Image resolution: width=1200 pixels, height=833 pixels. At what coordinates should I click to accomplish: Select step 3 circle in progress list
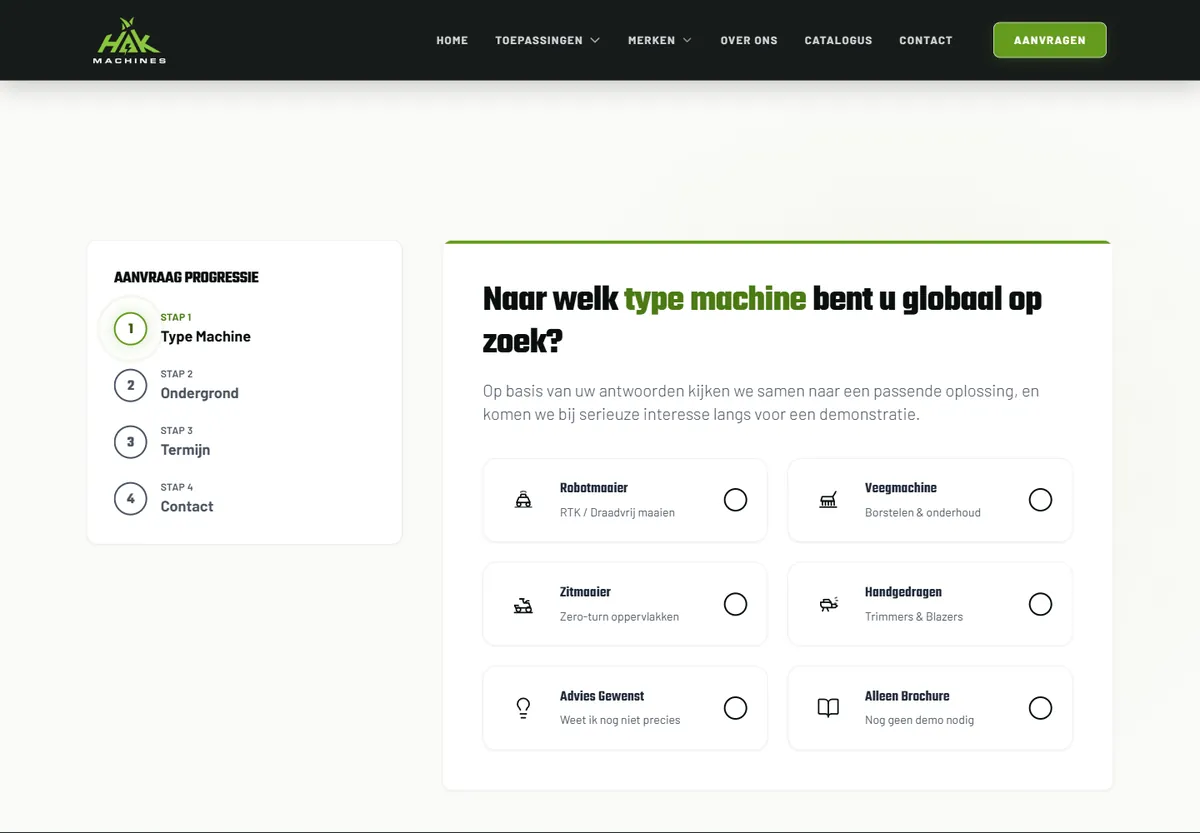(130, 442)
